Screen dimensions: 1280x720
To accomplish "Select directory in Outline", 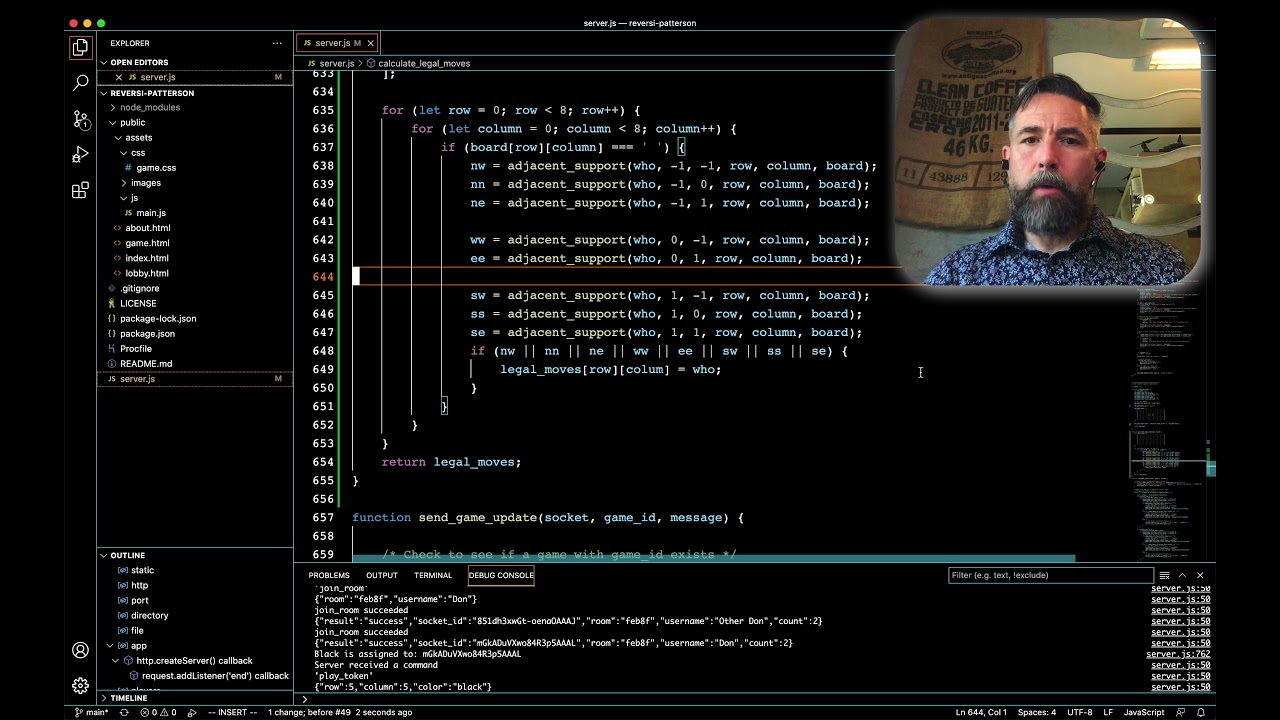I will 149,616.
